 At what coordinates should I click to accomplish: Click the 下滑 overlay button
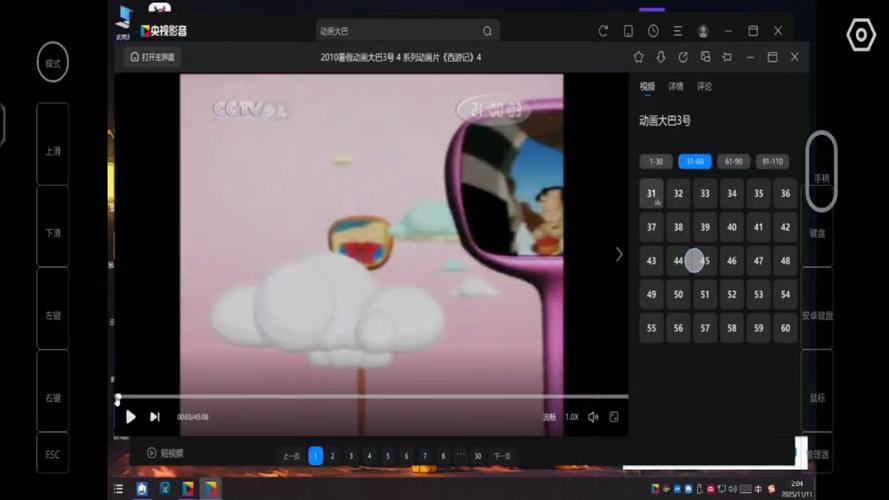53,226
